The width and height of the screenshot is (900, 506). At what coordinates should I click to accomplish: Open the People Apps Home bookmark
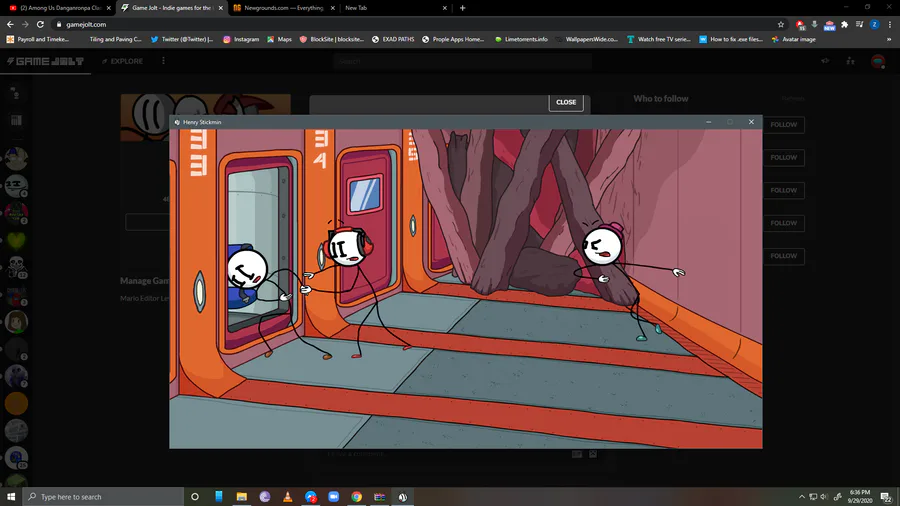tap(453, 39)
